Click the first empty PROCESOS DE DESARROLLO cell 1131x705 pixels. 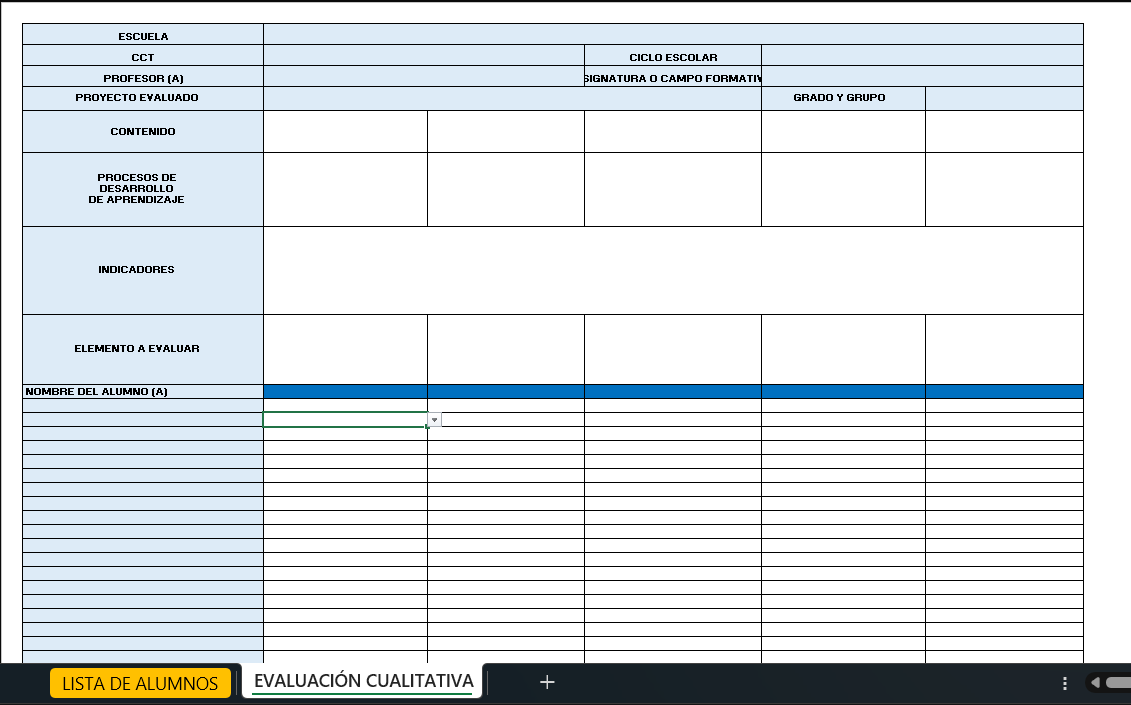[345, 189]
